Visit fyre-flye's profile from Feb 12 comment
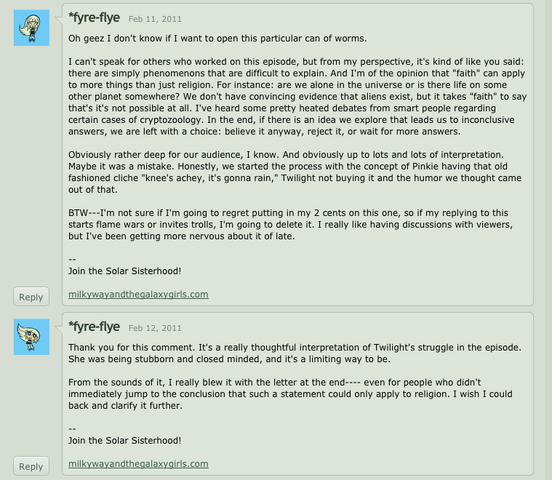The height and width of the screenshot is (480, 552). [x=94, y=327]
